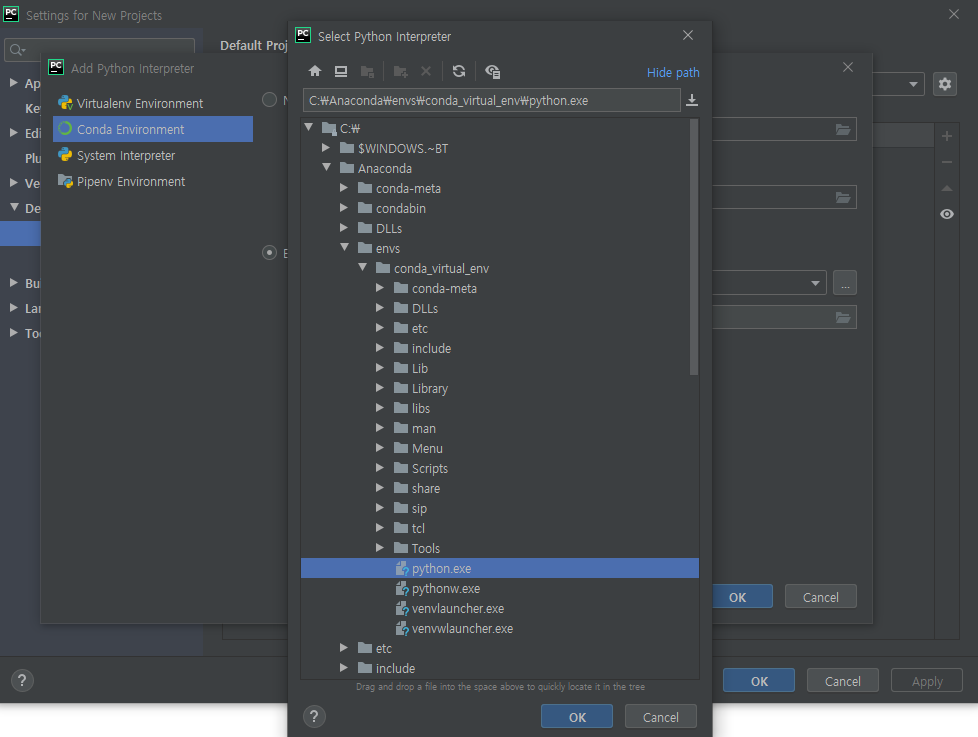Open interpreter dropdown in Add Python Interpreter
The image size is (978, 737).
click(815, 282)
